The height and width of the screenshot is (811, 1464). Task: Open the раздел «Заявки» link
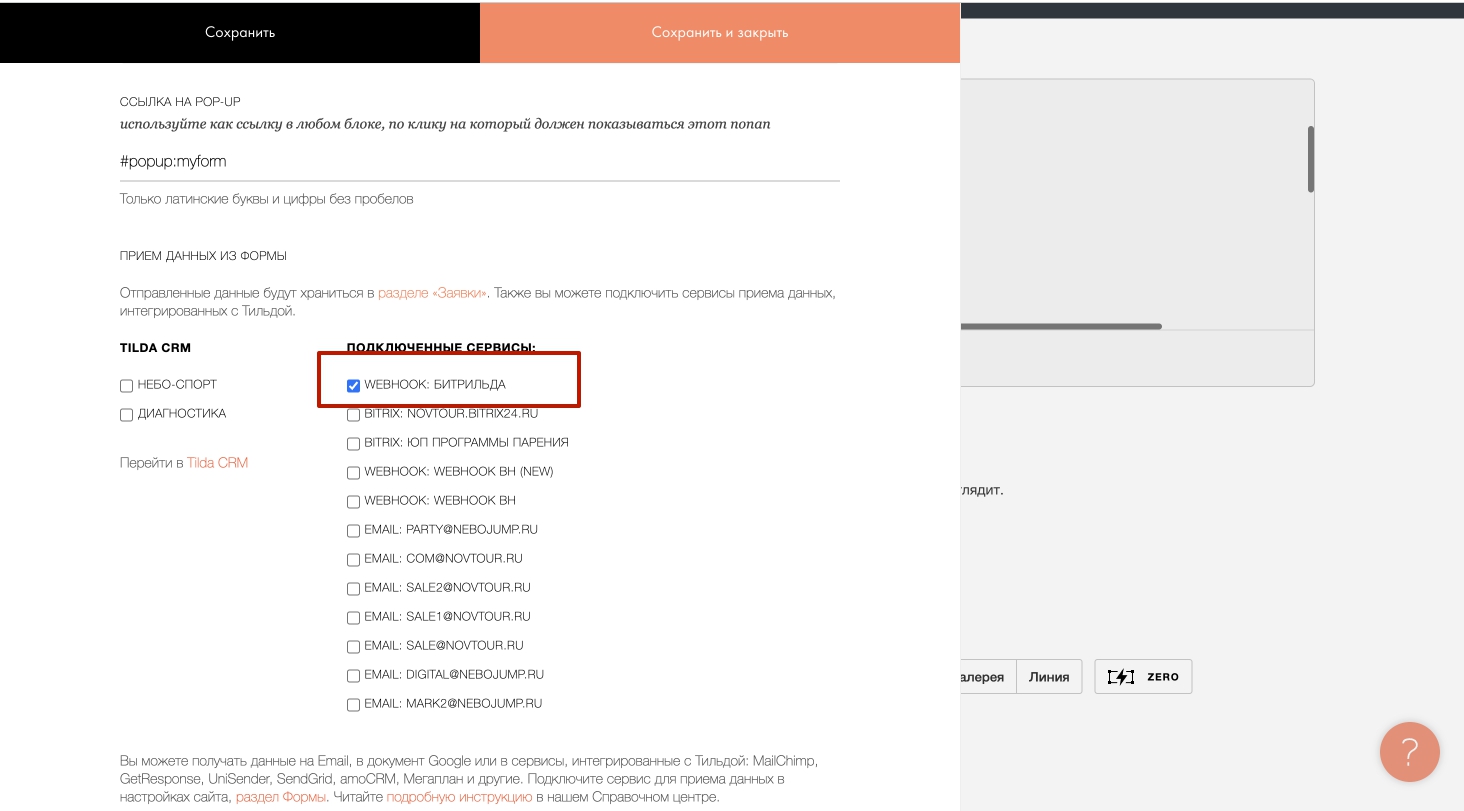432,293
